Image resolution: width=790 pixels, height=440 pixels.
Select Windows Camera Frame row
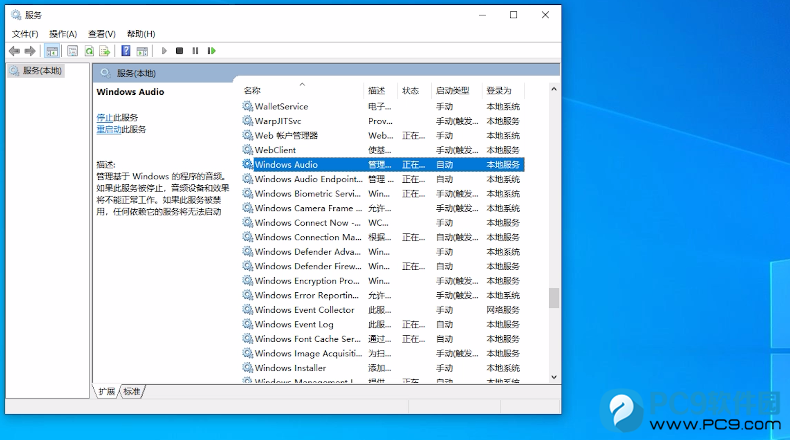383,208
